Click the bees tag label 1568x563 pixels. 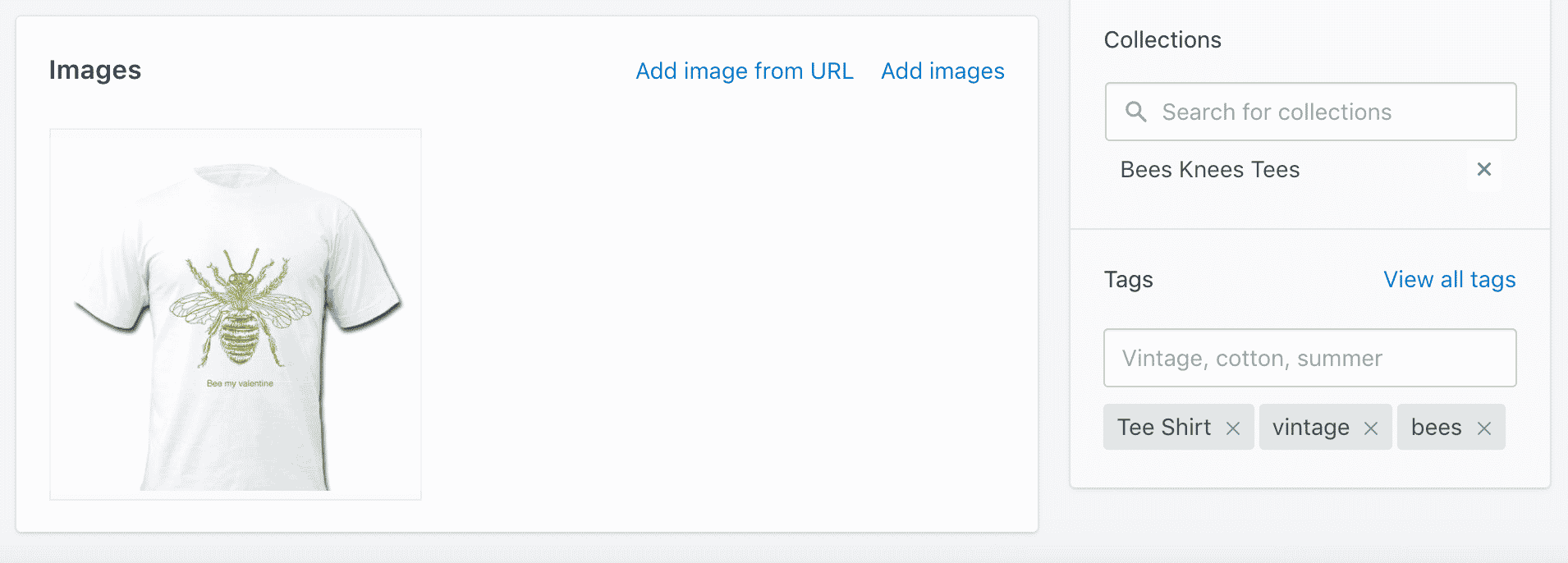click(1436, 428)
